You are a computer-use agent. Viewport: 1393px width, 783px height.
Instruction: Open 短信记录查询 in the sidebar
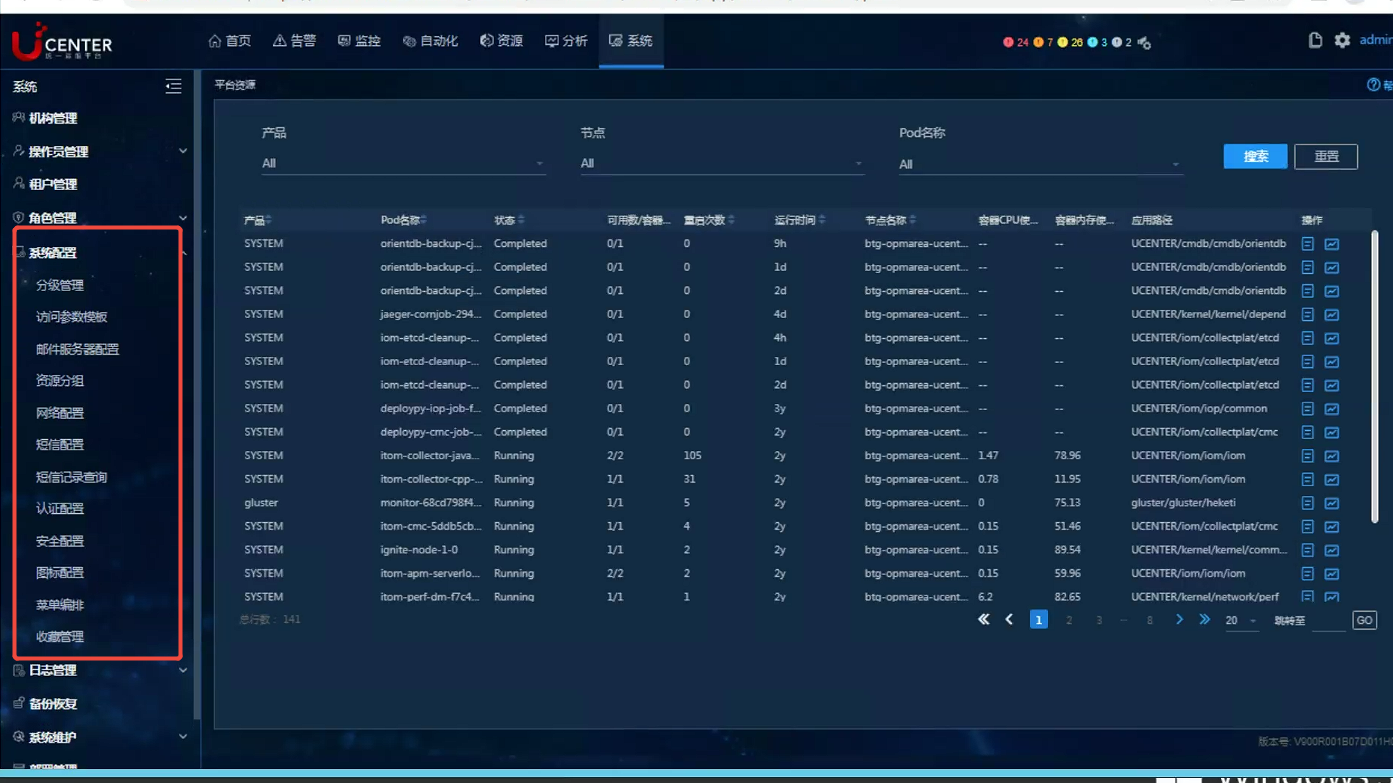coord(71,478)
